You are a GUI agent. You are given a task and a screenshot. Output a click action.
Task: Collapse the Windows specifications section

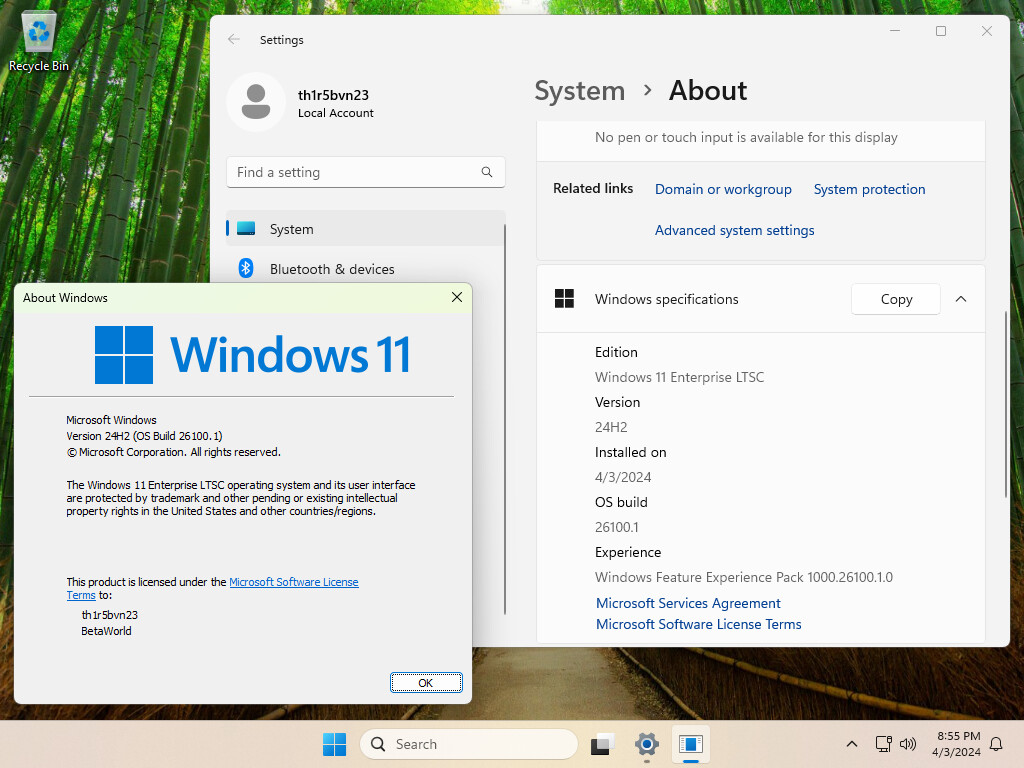click(x=961, y=298)
